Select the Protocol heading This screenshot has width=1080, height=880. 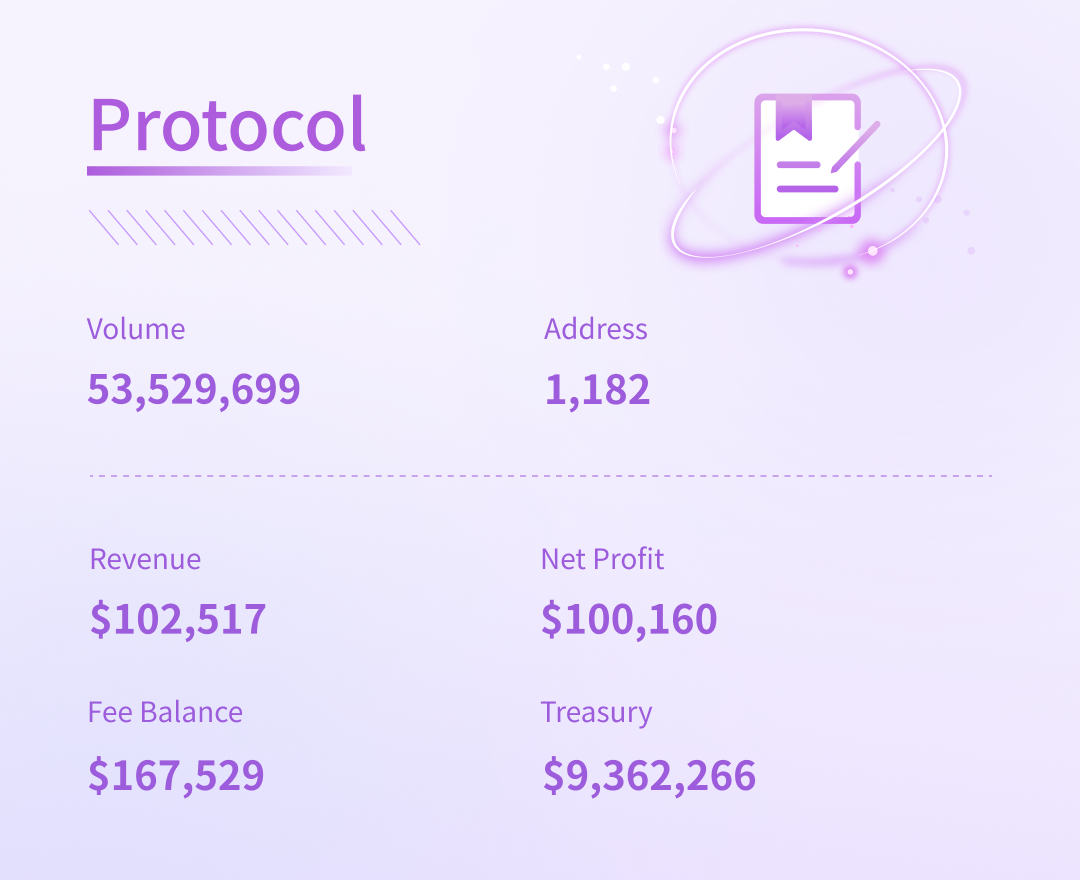228,126
